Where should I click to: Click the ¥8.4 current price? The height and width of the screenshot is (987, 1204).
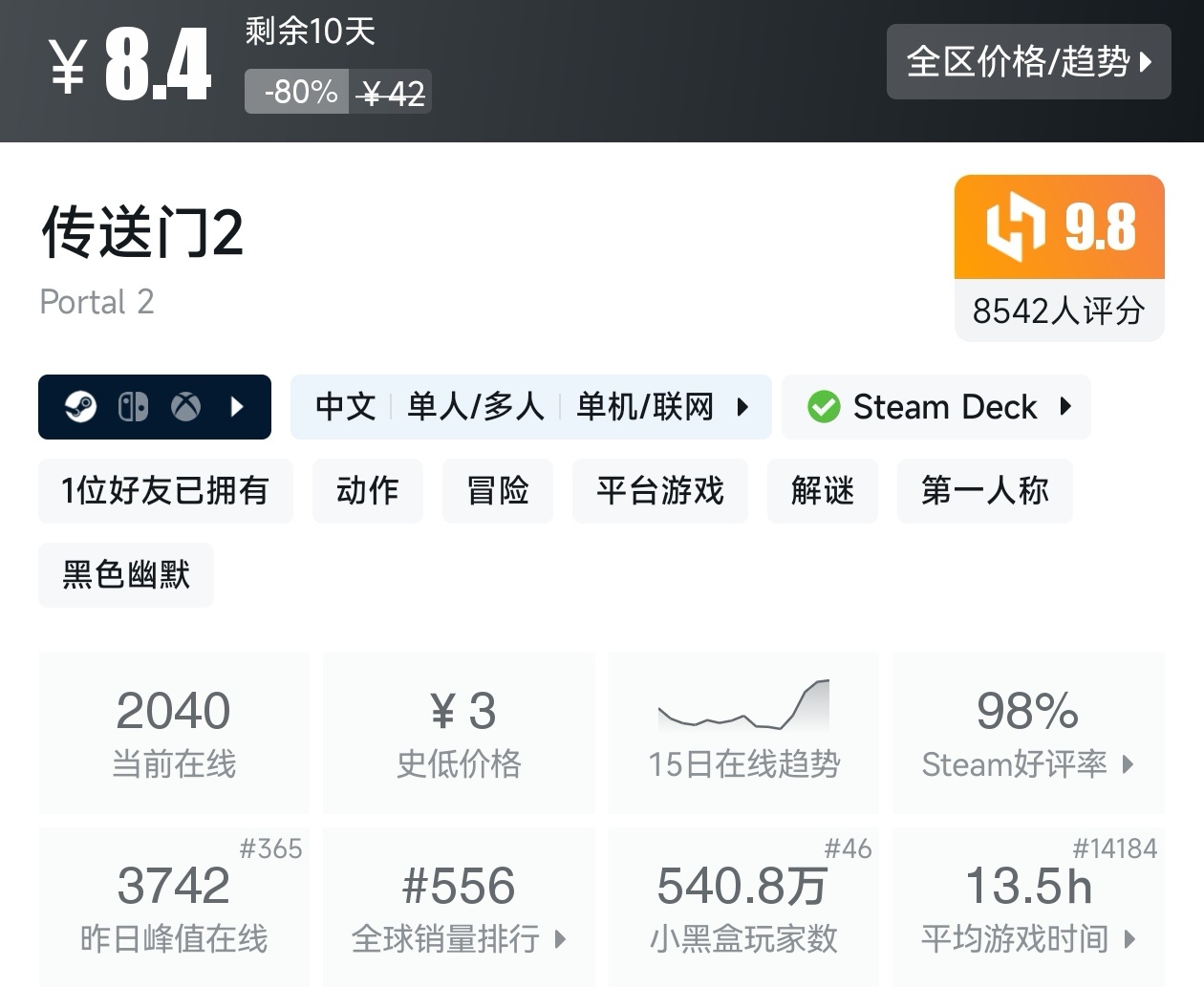[x=130, y=64]
